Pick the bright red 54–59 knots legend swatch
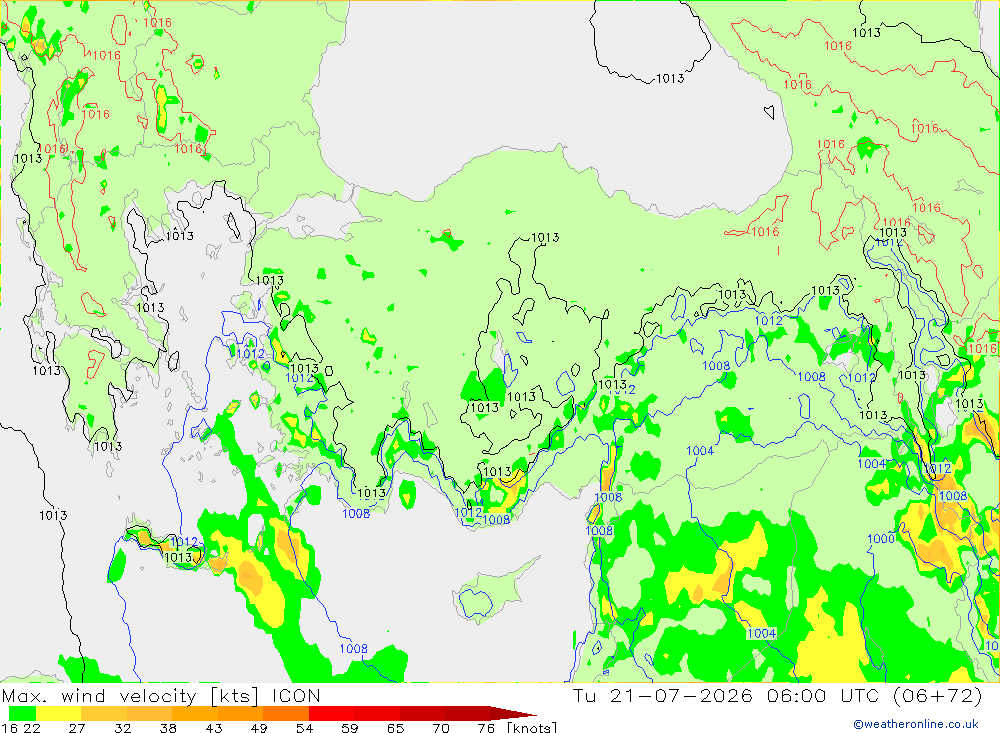The height and width of the screenshot is (733, 1000). [x=331, y=713]
